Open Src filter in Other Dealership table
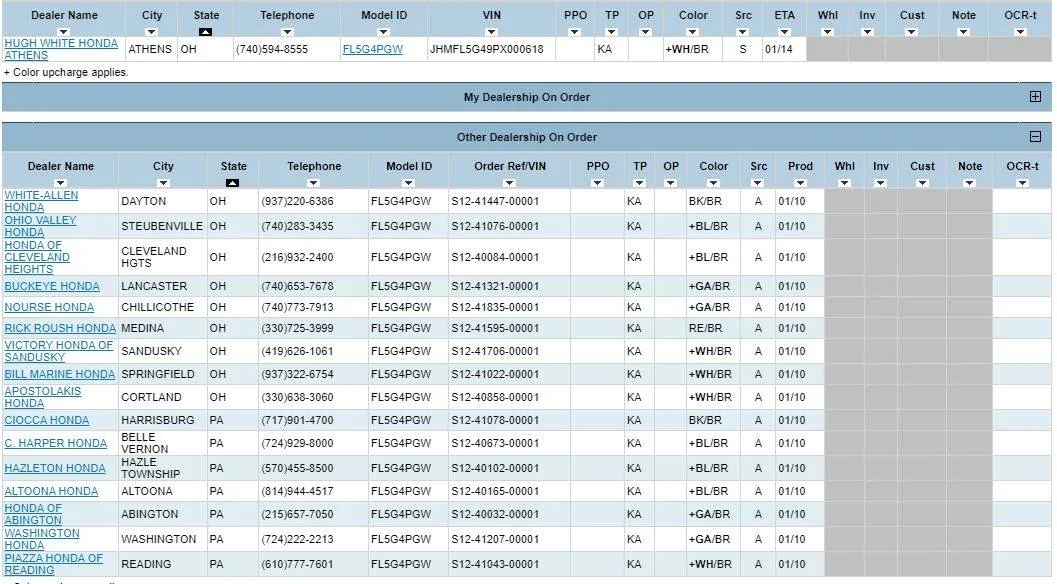Screen dimensions: 1057x584 (758, 183)
